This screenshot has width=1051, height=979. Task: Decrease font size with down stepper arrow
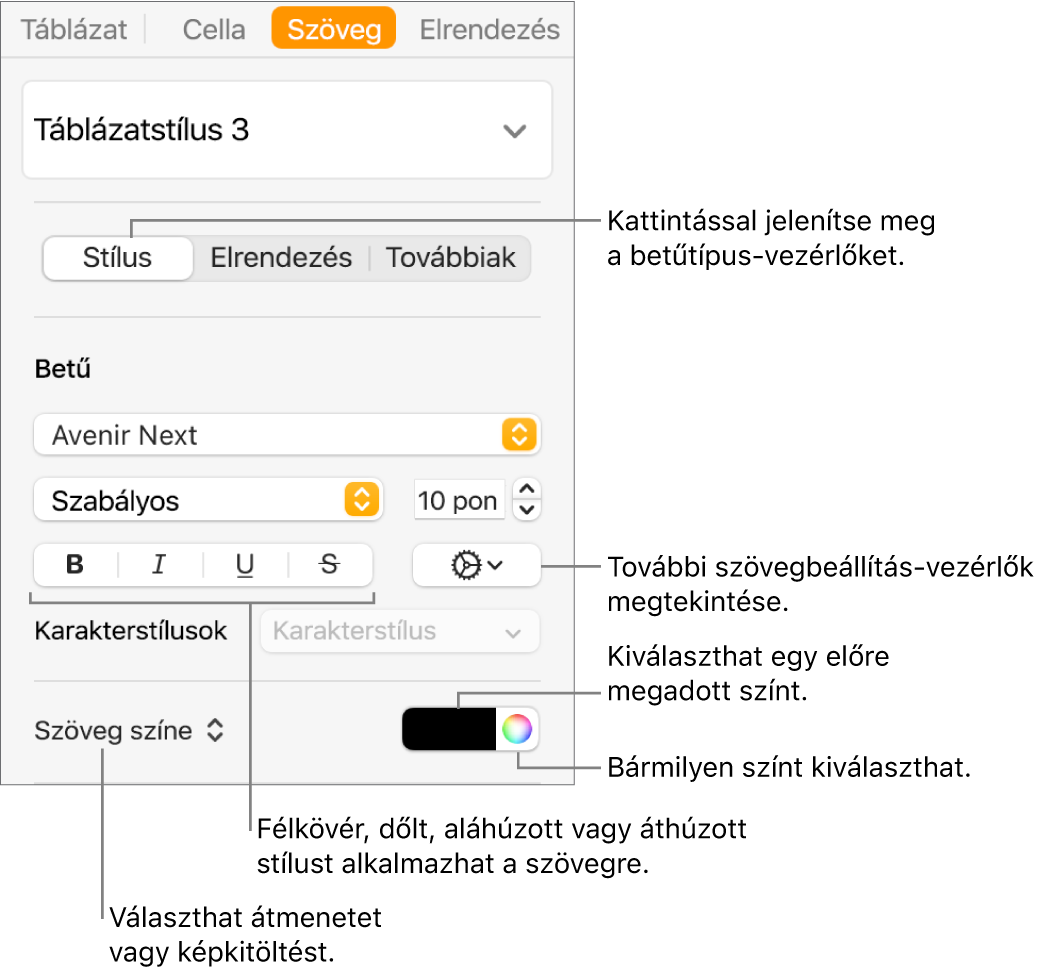[x=527, y=511]
